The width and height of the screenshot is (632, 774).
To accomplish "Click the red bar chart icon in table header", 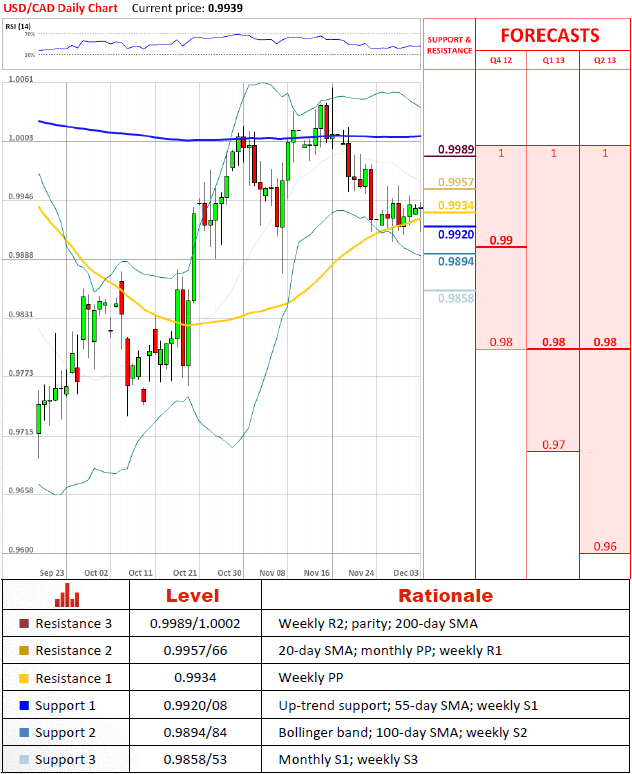I will tap(67, 596).
